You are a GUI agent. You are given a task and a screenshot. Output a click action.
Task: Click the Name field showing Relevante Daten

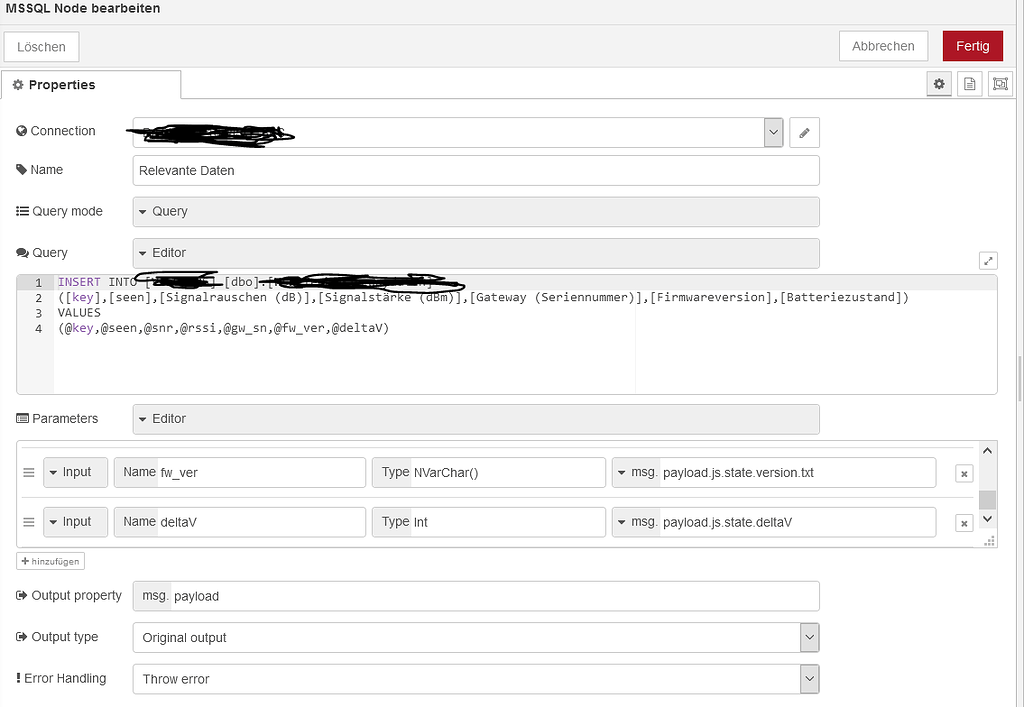pyautogui.click(x=475, y=170)
